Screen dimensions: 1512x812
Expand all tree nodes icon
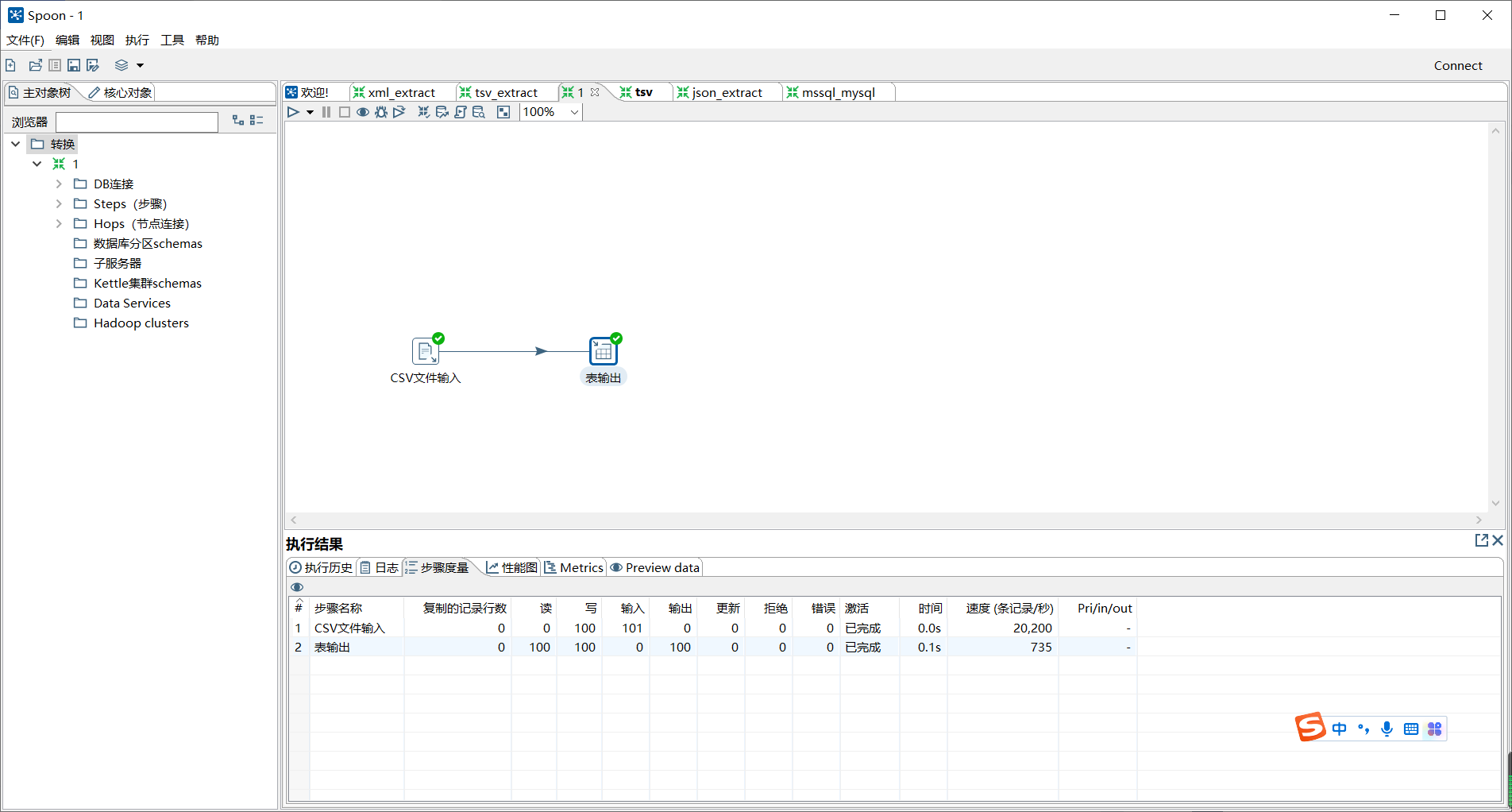[x=238, y=120]
